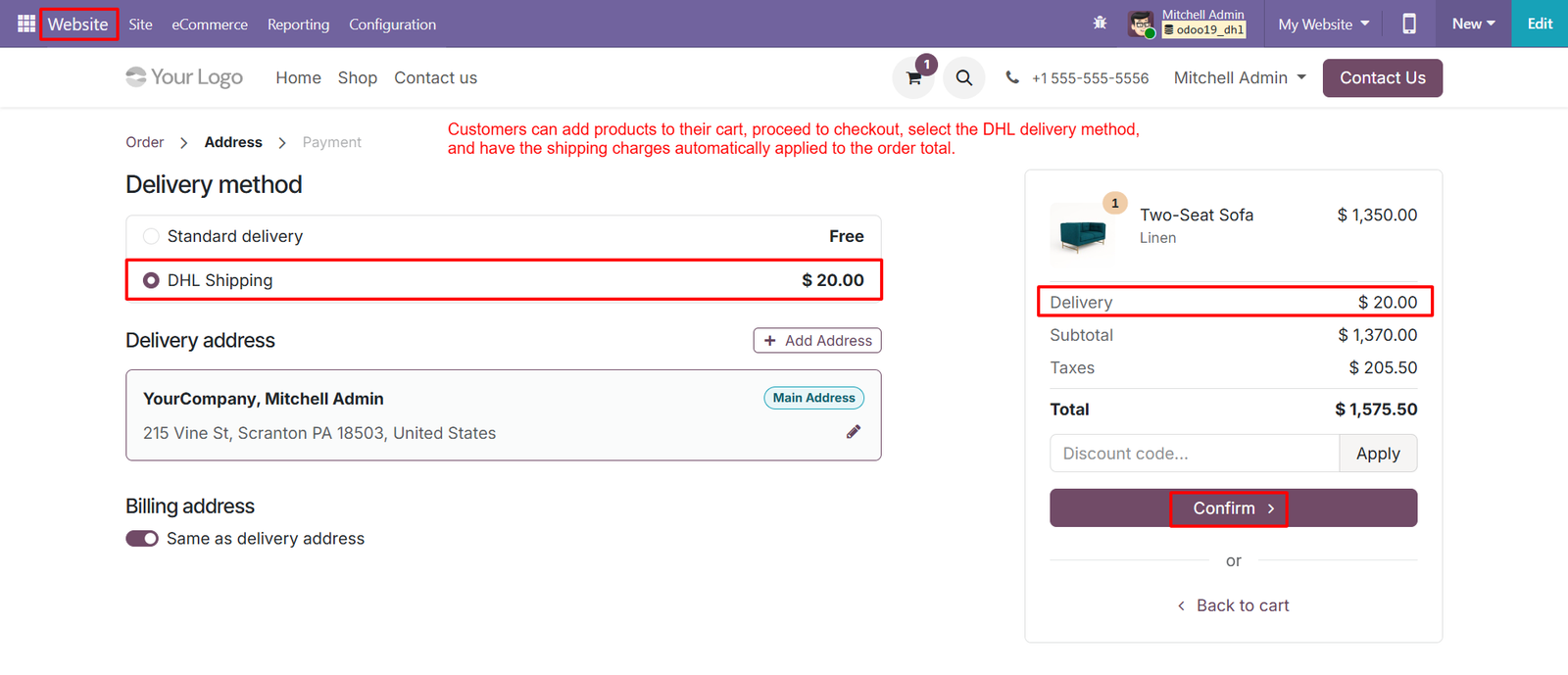
Task: Click the search magnifier icon
Action: tap(964, 77)
